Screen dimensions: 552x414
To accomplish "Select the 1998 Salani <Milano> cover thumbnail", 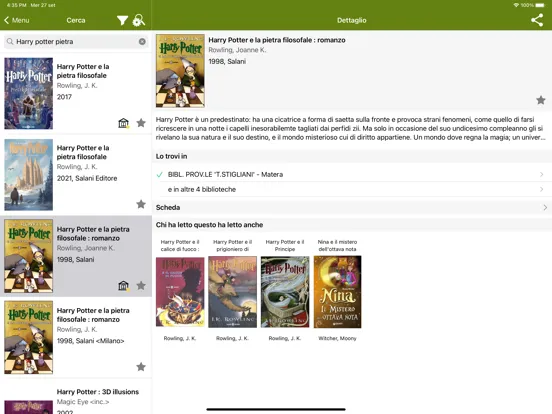I will pos(29,337).
